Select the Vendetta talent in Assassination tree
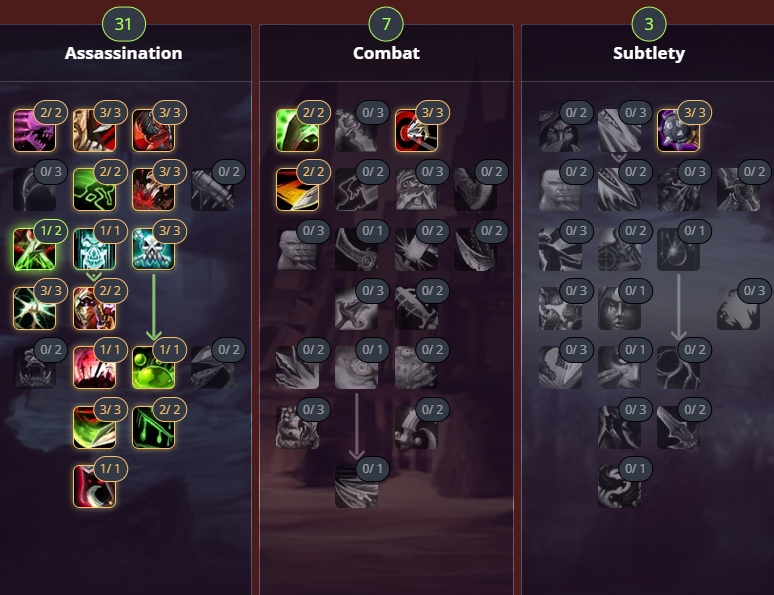Image resolution: width=774 pixels, height=595 pixels. click(x=94, y=486)
